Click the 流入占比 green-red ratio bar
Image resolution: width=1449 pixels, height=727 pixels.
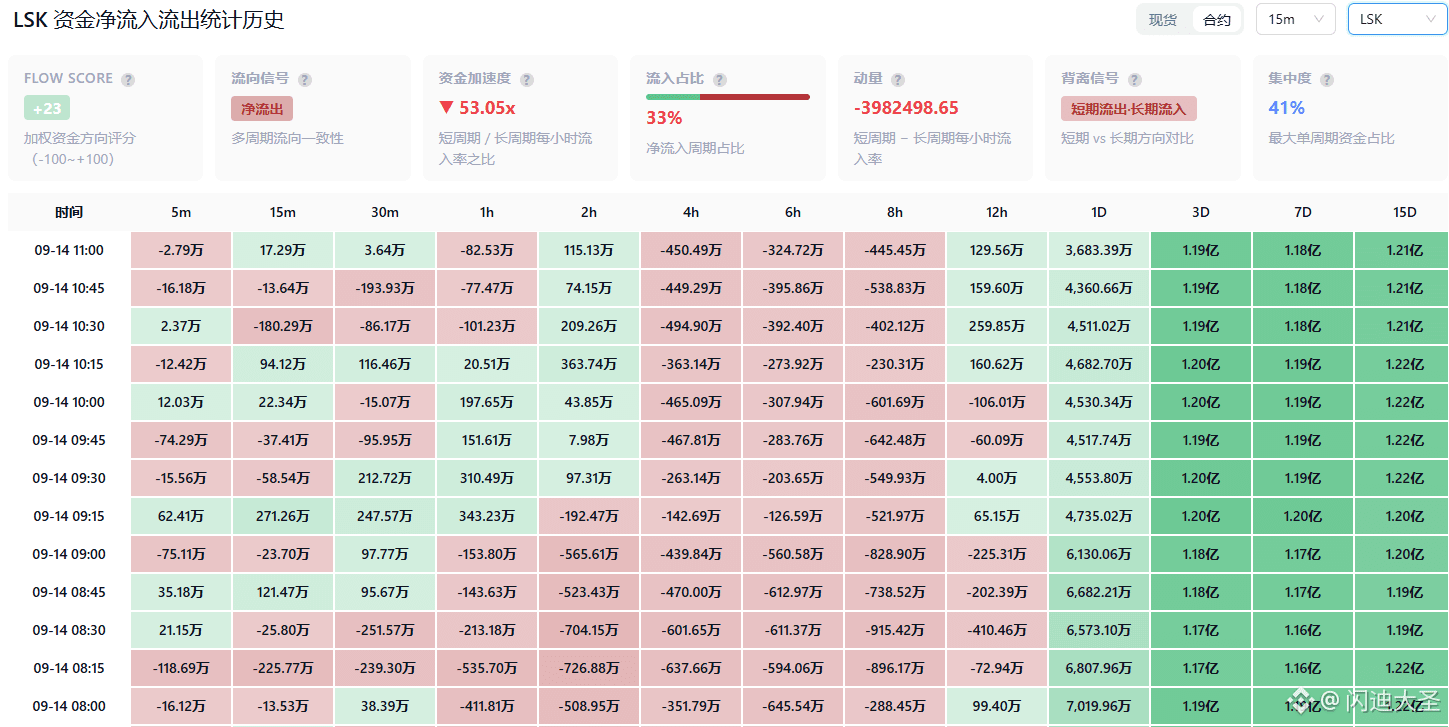click(728, 97)
